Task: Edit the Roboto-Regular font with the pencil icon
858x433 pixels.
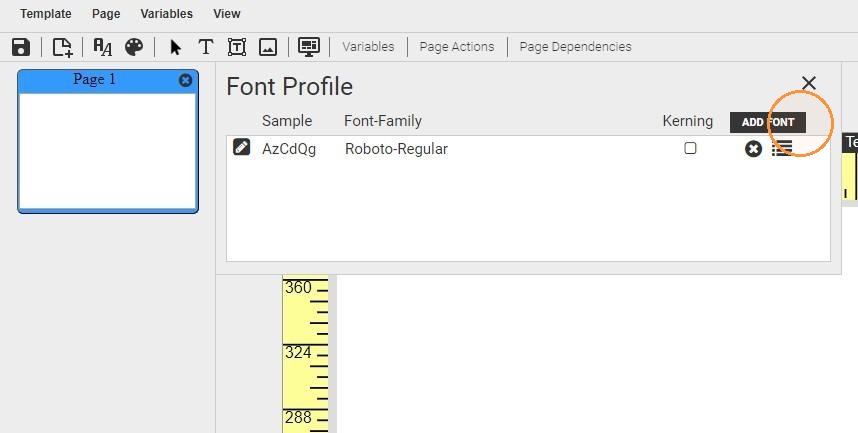Action: [x=241, y=147]
